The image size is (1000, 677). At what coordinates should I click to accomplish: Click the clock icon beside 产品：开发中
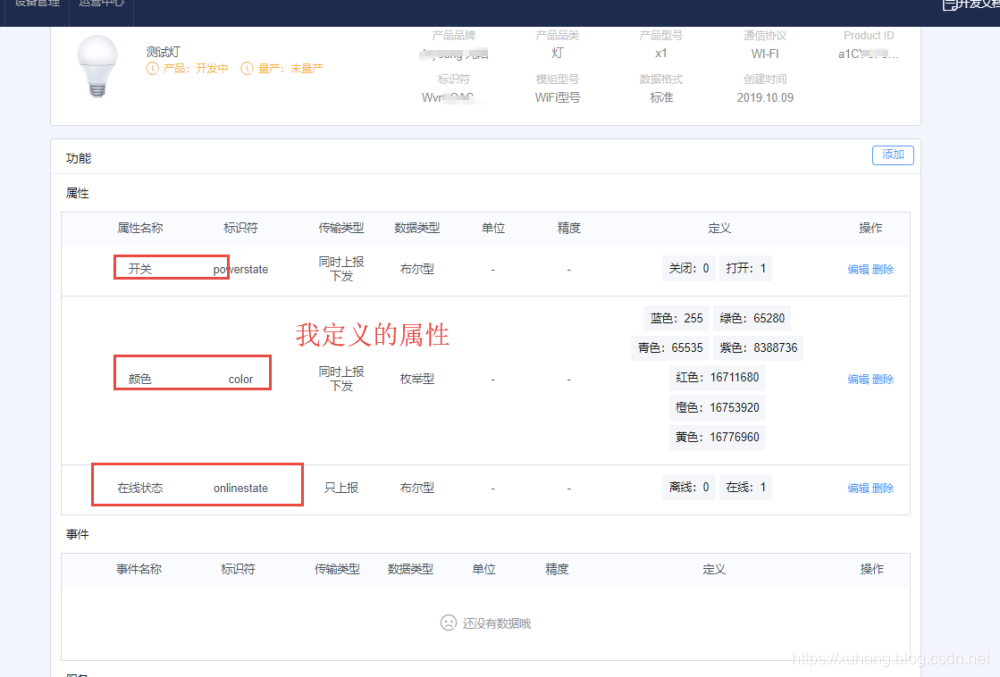click(x=152, y=68)
